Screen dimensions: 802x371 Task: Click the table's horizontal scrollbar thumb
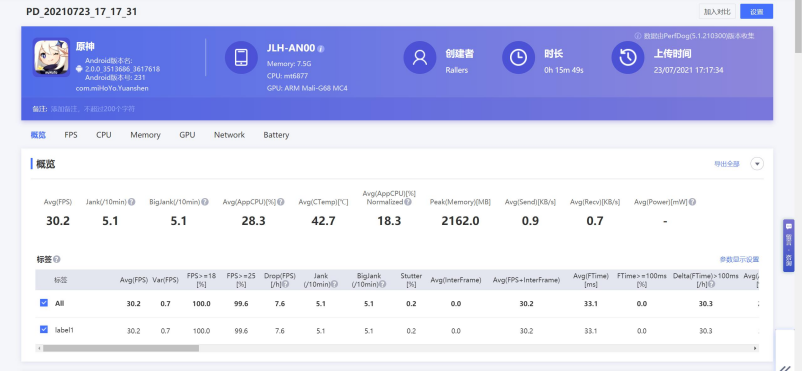pos(121,348)
